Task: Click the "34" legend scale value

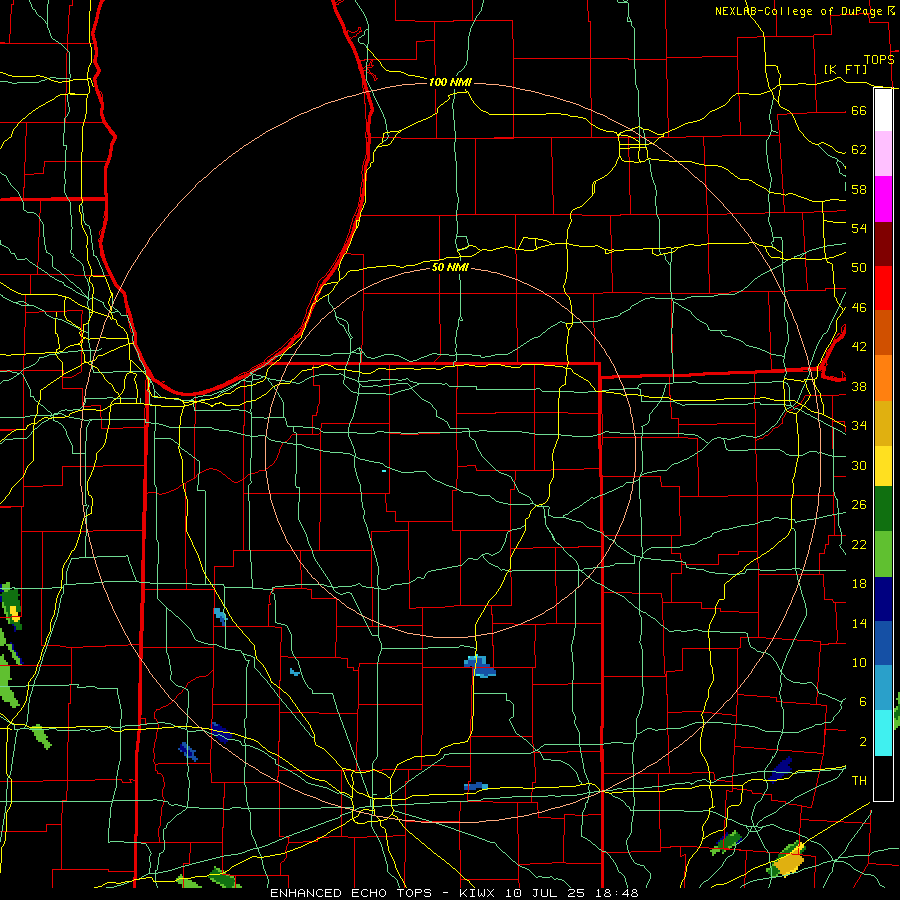Action: 859,426
